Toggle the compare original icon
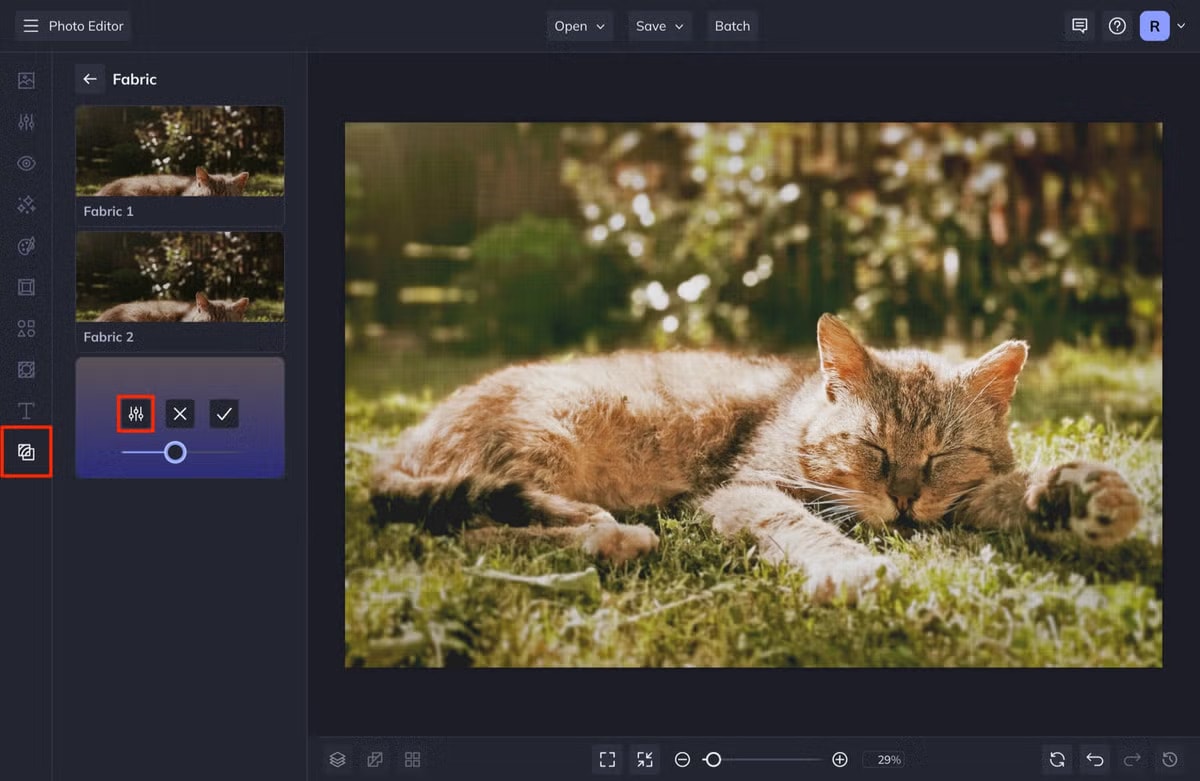This screenshot has height=781, width=1200. click(375, 760)
